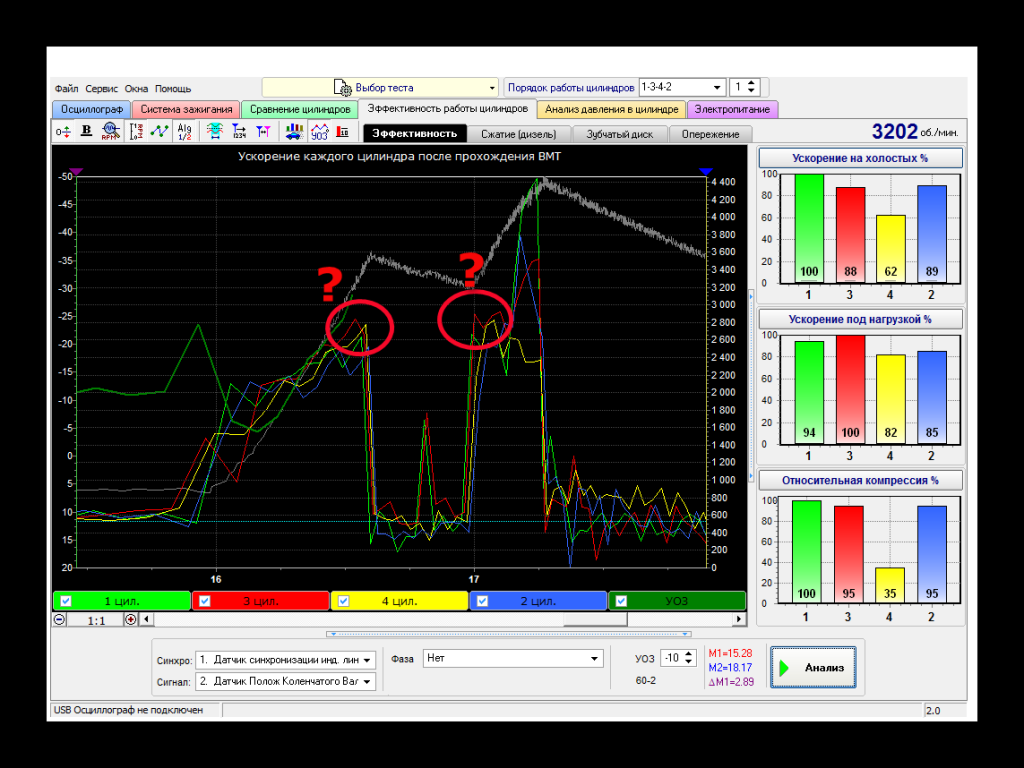Click the '3202 об./мин.' RPM readout
This screenshot has width=1024, height=768.
coord(915,132)
